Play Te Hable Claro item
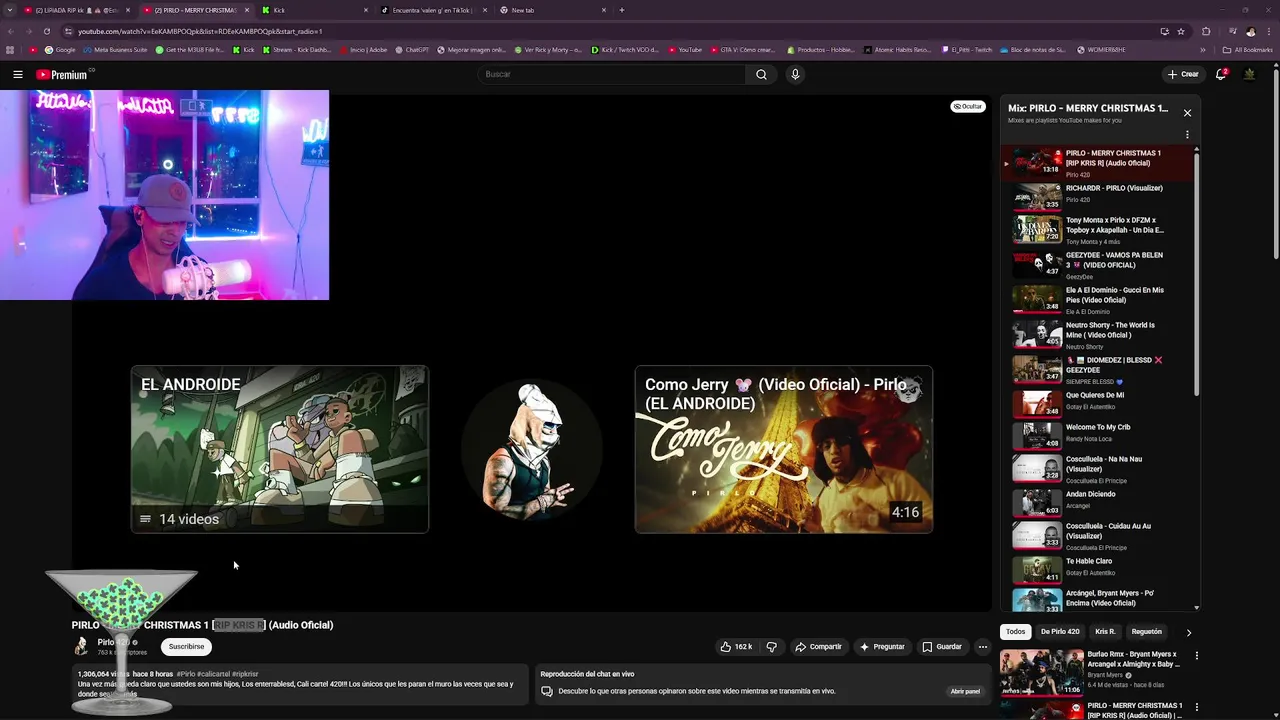 pyautogui.click(x=1098, y=568)
